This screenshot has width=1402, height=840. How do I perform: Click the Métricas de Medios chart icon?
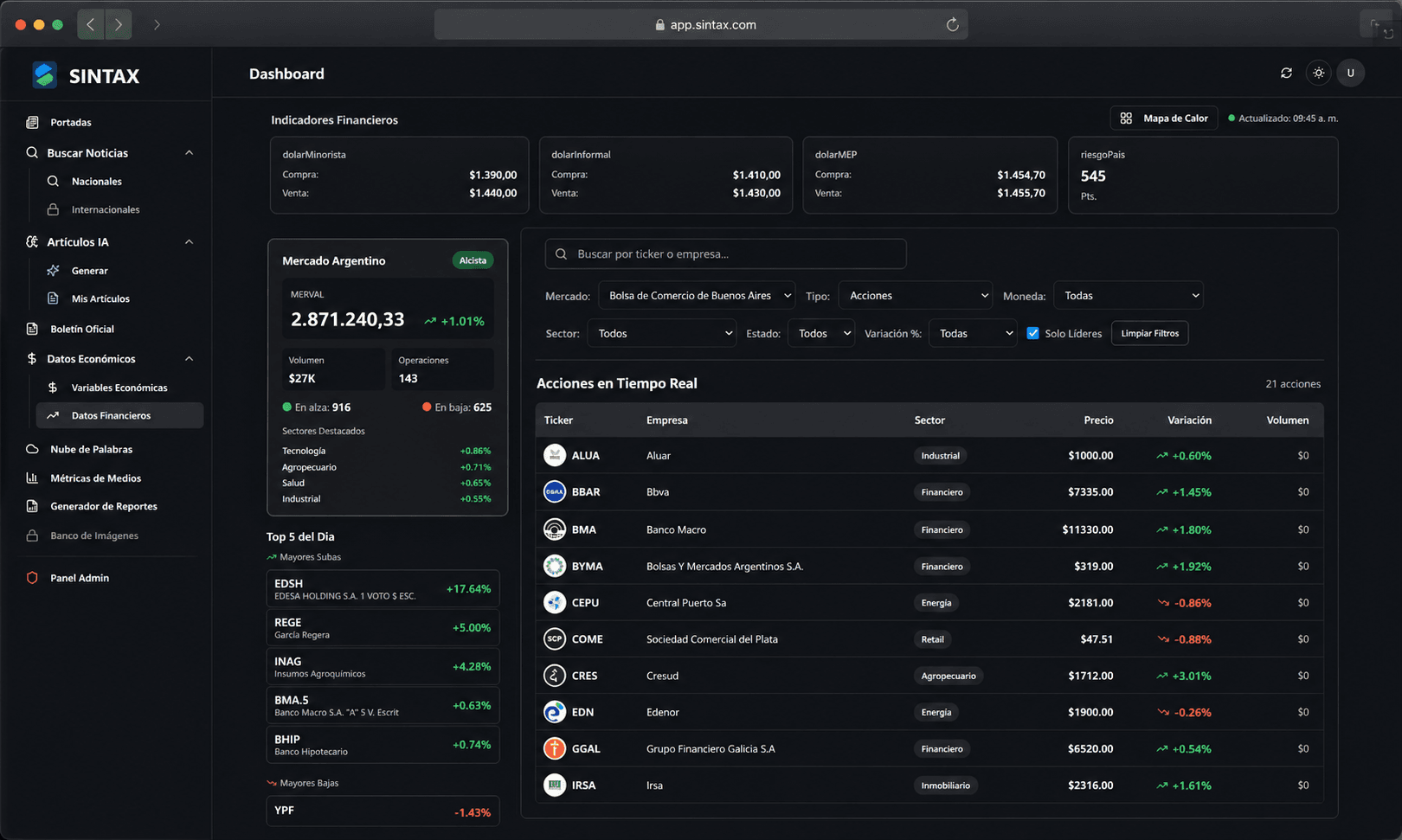point(32,478)
